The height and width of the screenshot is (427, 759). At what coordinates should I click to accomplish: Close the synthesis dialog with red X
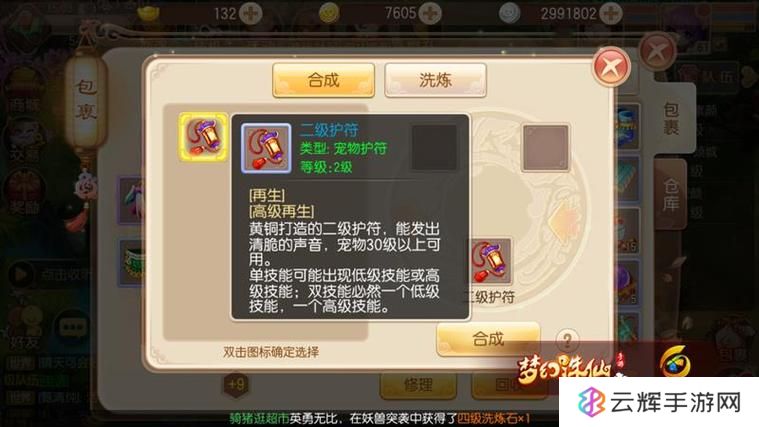tap(611, 67)
